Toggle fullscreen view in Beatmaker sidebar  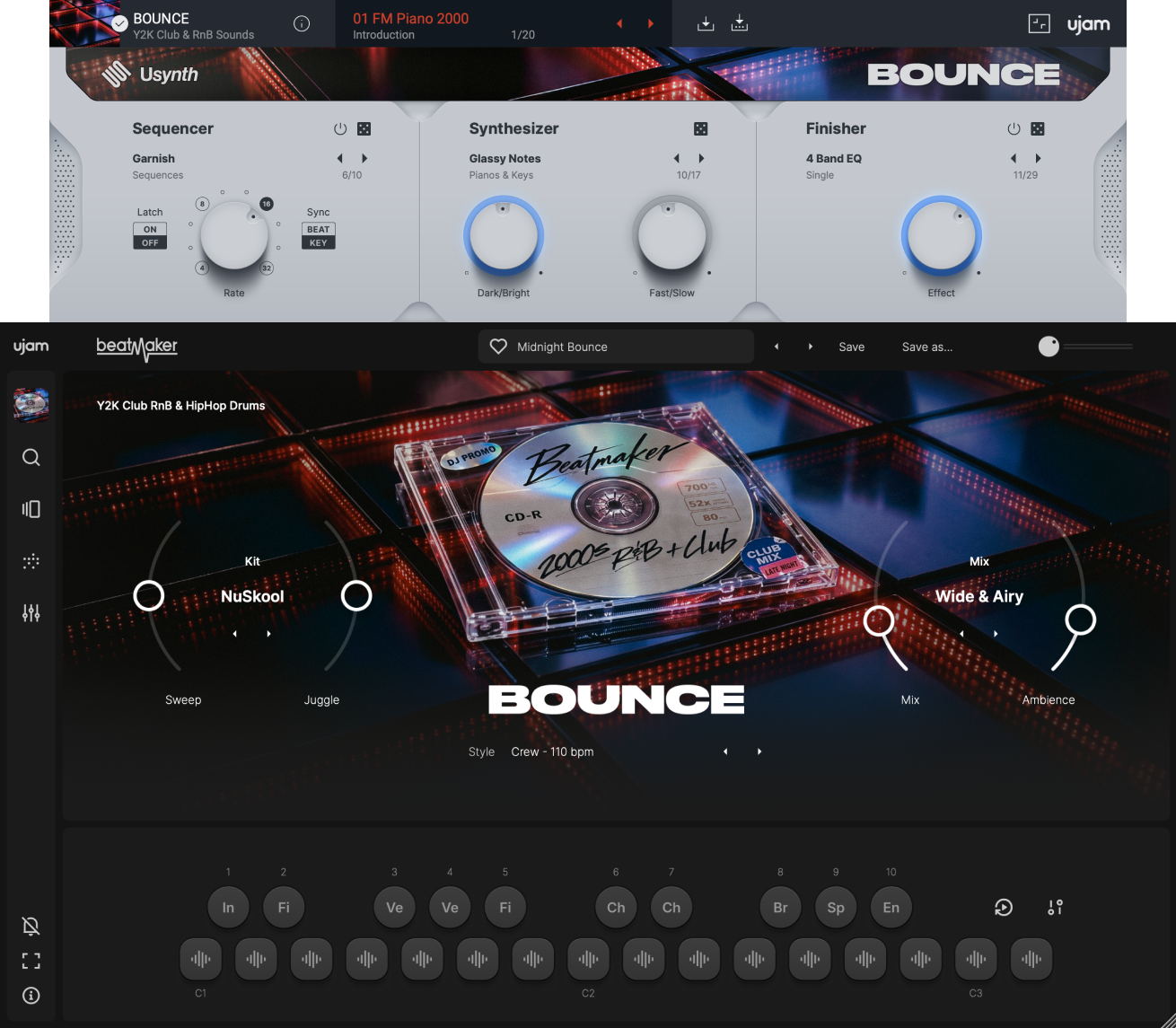[x=31, y=962]
